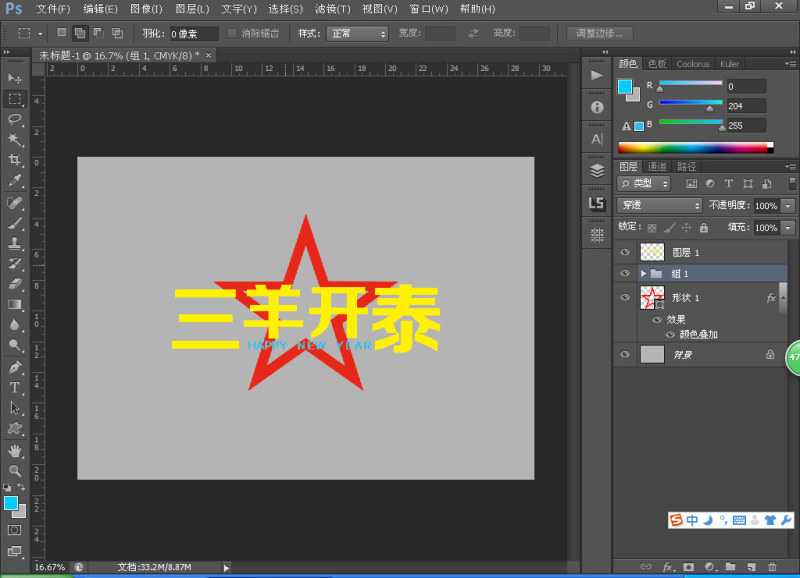This screenshot has height=578, width=800.
Task: Toggle Quick Mask mode
Action: (x=15, y=530)
